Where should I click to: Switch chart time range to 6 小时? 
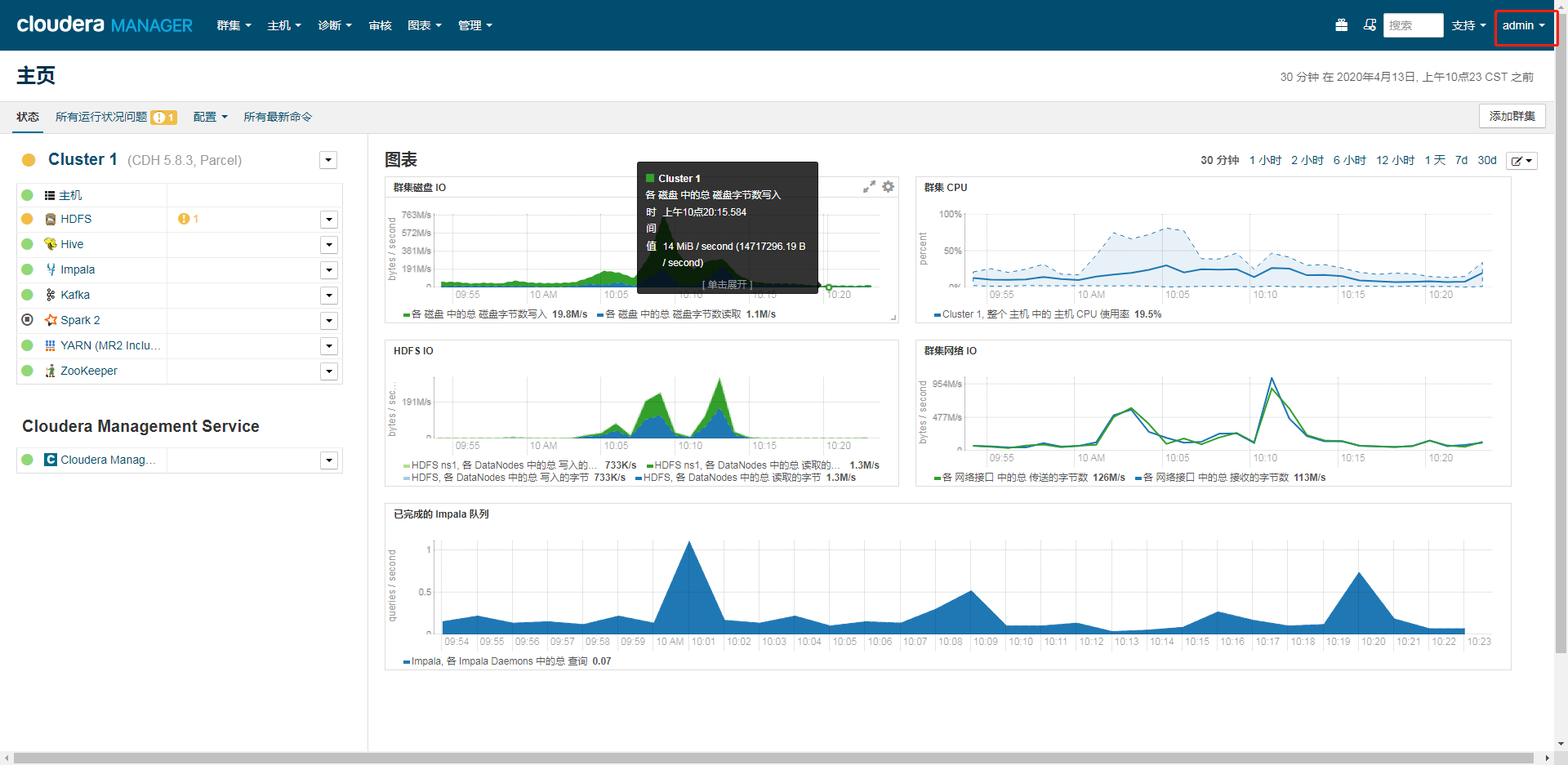click(x=1349, y=160)
